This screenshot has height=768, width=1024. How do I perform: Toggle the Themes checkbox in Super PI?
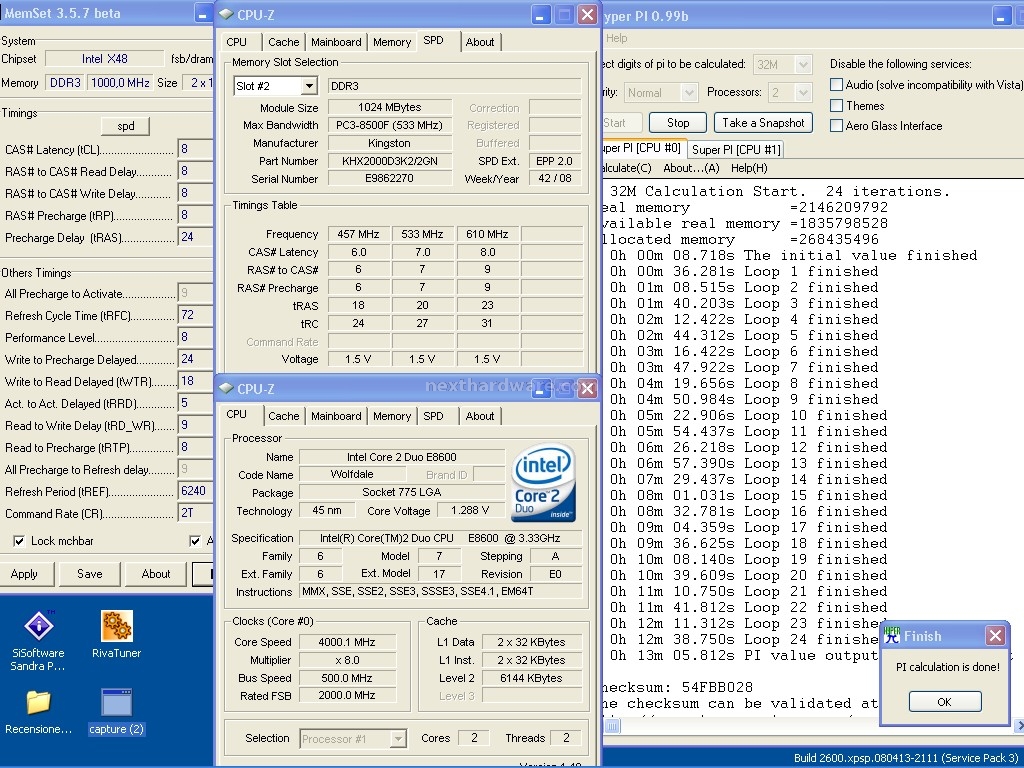836,105
